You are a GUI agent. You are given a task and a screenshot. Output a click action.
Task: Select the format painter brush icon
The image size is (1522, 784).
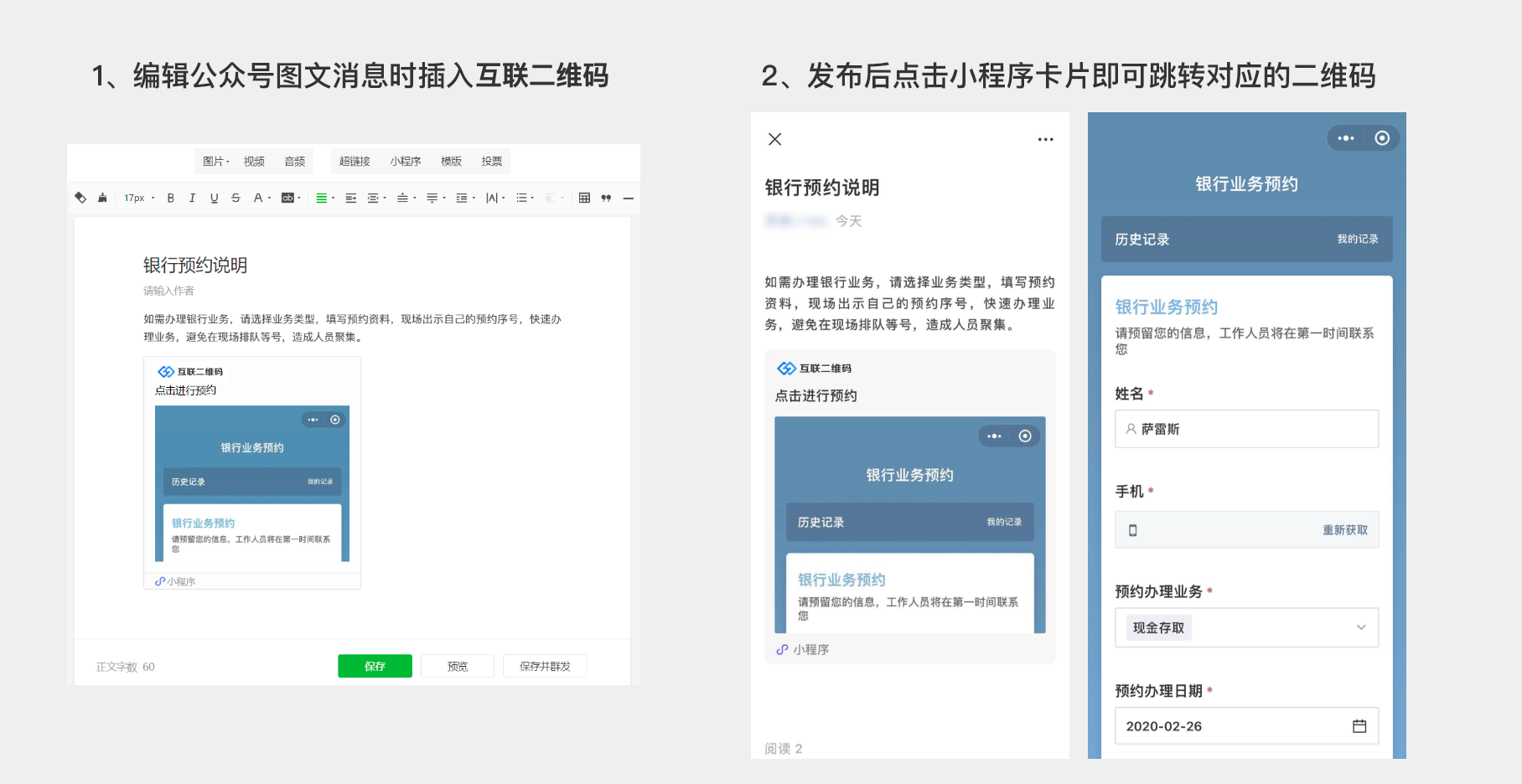[x=102, y=199]
